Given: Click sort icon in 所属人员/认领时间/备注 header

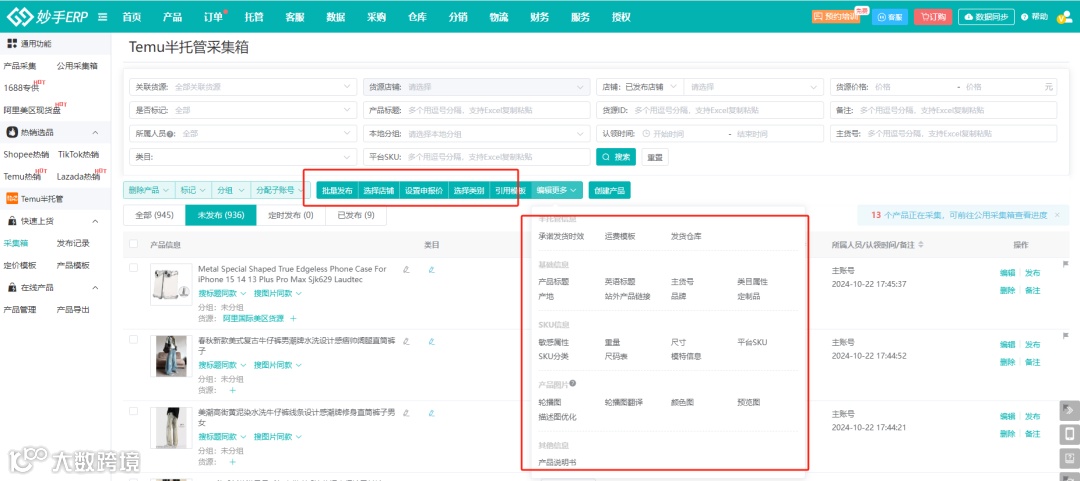Looking at the screenshot, I should pos(922,245).
